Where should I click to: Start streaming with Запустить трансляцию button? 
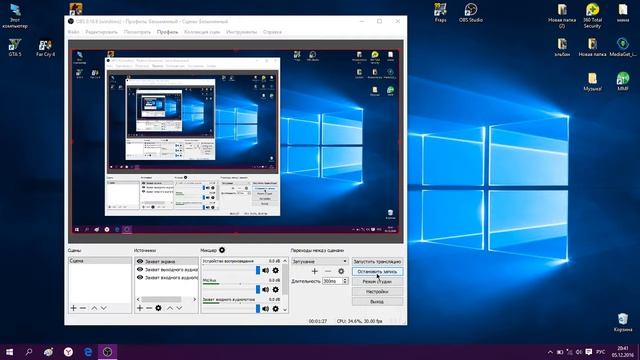pyautogui.click(x=377, y=261)
